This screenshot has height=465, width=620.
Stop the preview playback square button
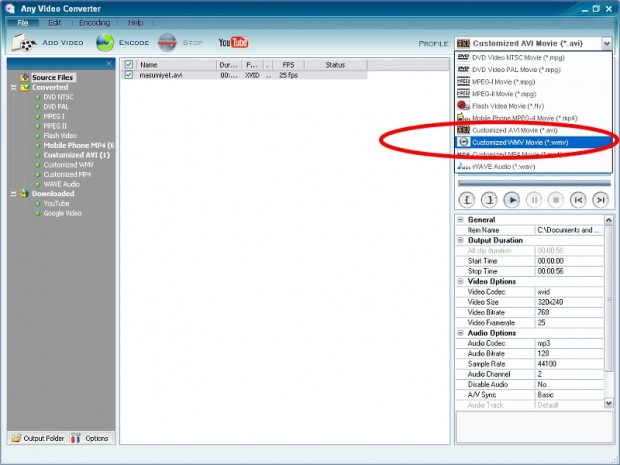[x=556, y=200]
